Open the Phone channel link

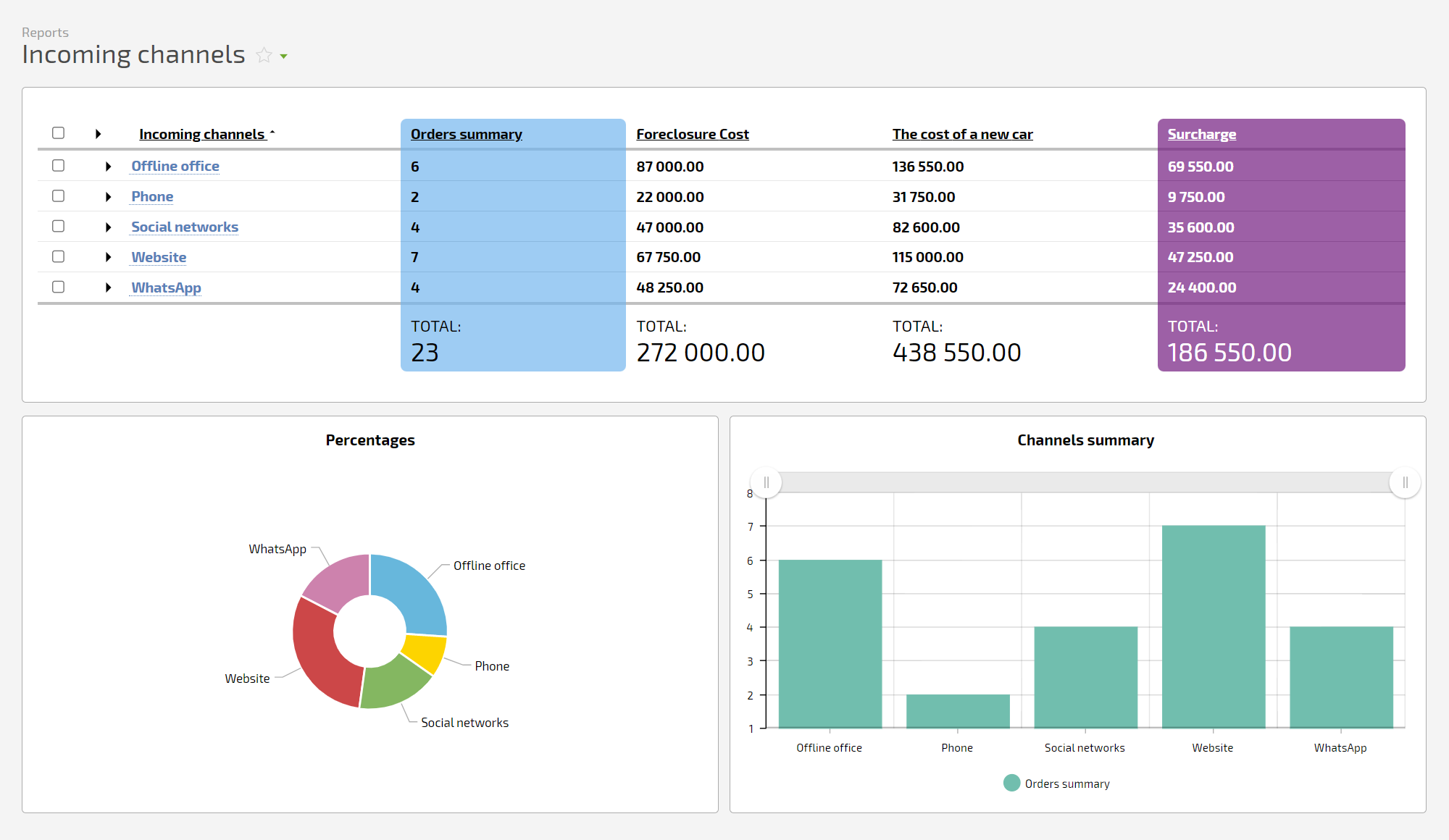pos(152,197)
